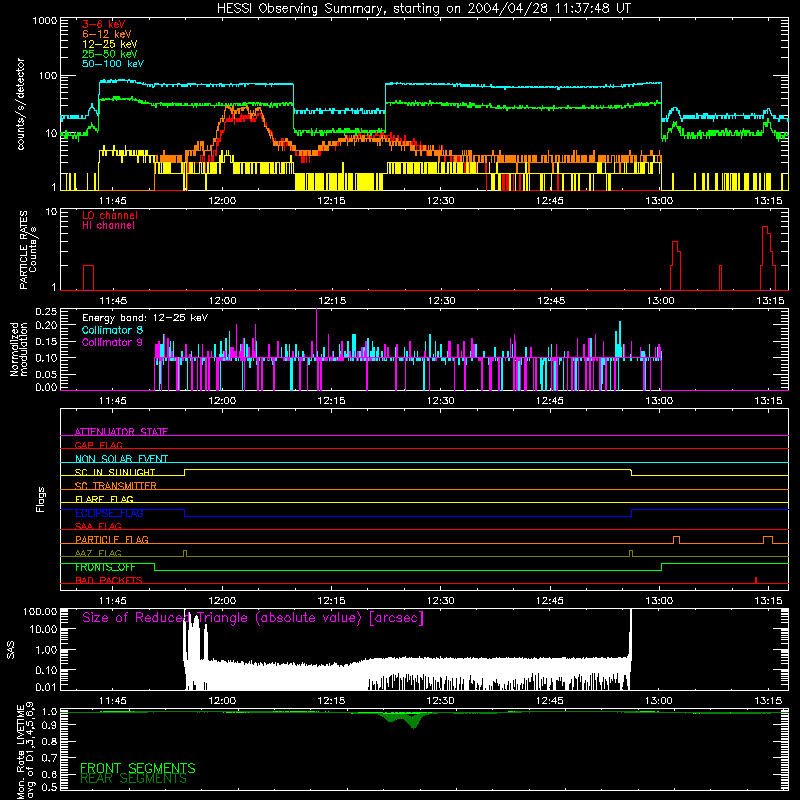This screenshot has width=800, height=800.
Task: Click the 100.00 value on the SAS axis
Action: pos(40,611)
